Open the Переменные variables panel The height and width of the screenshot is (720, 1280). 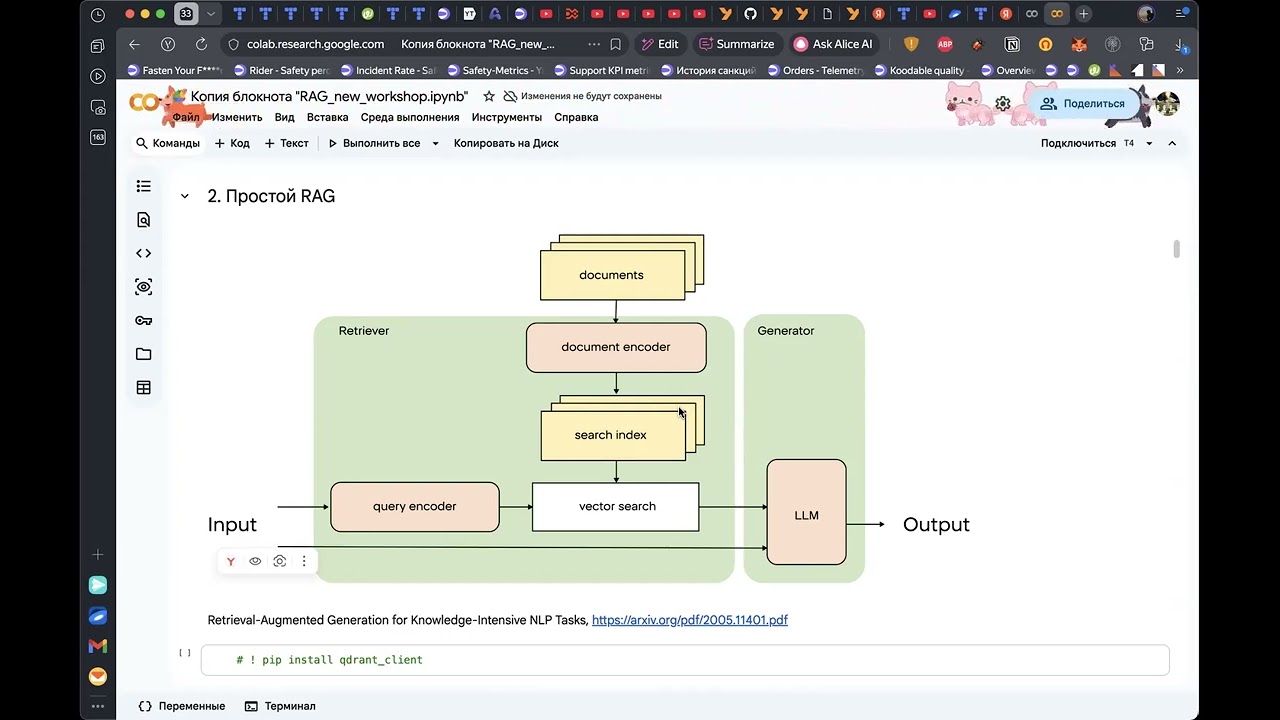pos(181,706)
